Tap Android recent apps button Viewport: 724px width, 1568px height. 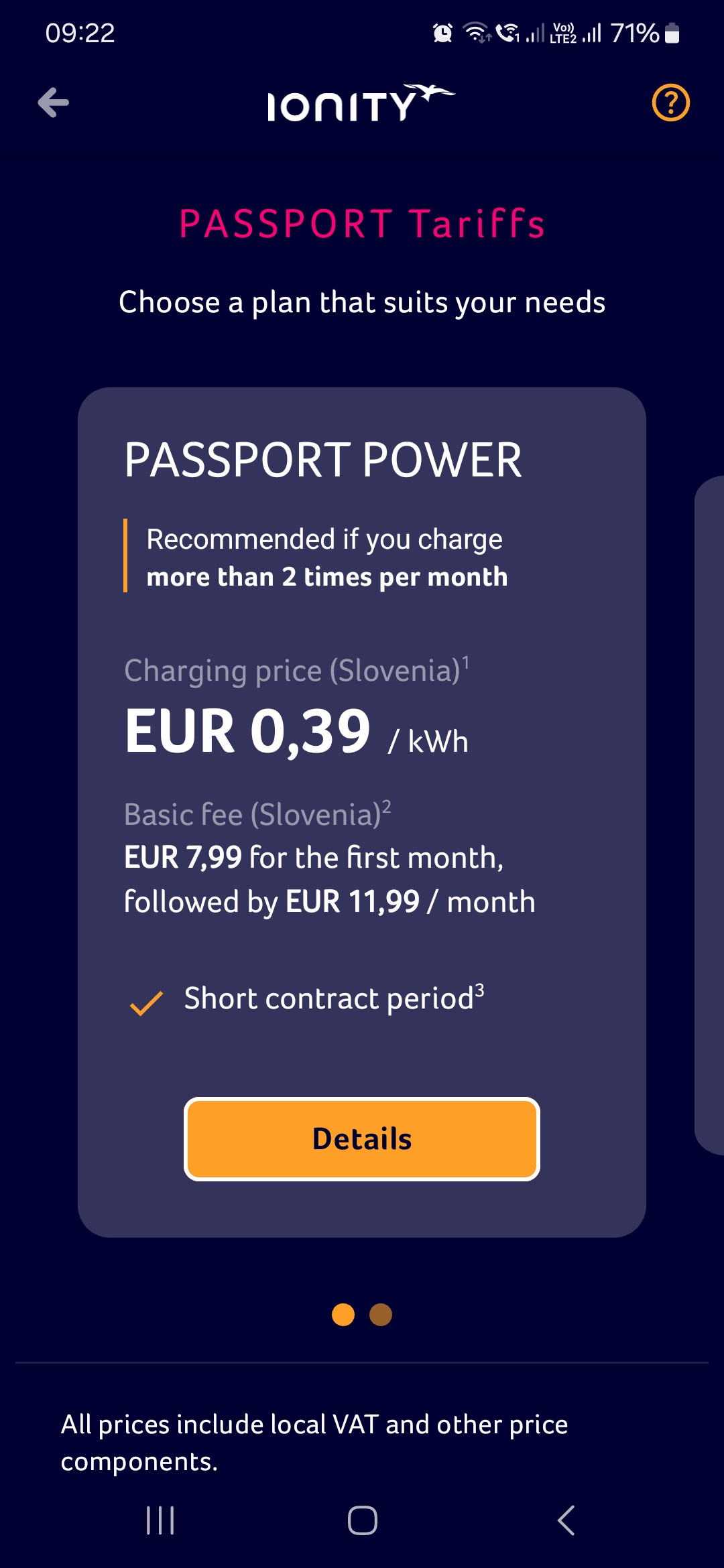(x=160, y=1520)
